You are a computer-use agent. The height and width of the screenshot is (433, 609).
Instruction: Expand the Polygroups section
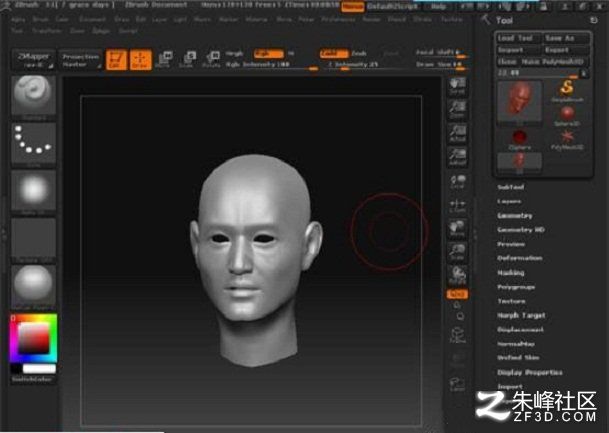516,287
